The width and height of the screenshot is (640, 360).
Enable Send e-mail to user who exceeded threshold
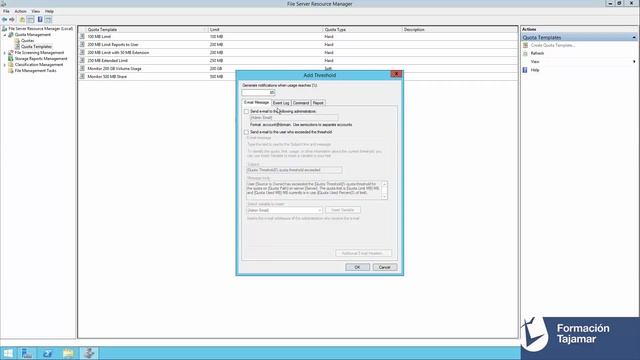tap(246, 132)
